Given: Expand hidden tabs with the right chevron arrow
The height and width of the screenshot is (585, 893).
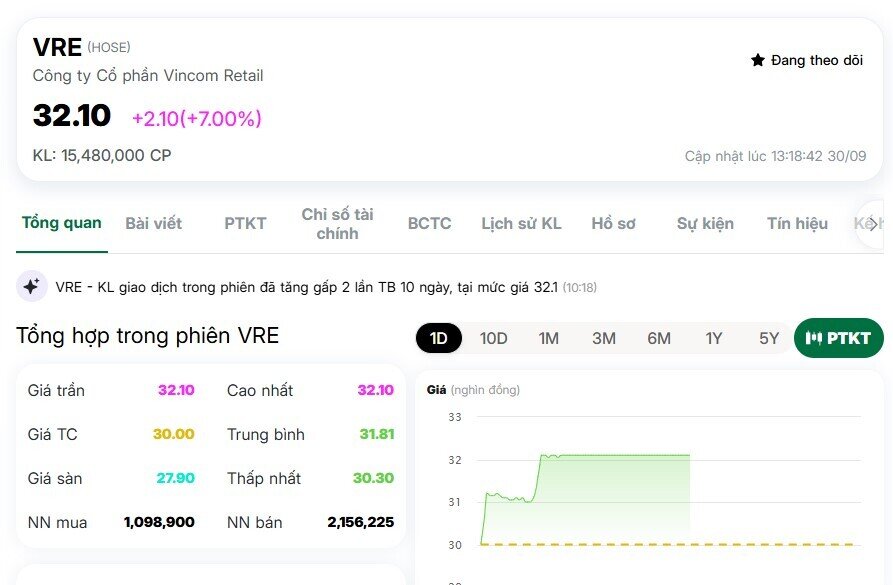Looking at the screenshot, I should point(872,224).
